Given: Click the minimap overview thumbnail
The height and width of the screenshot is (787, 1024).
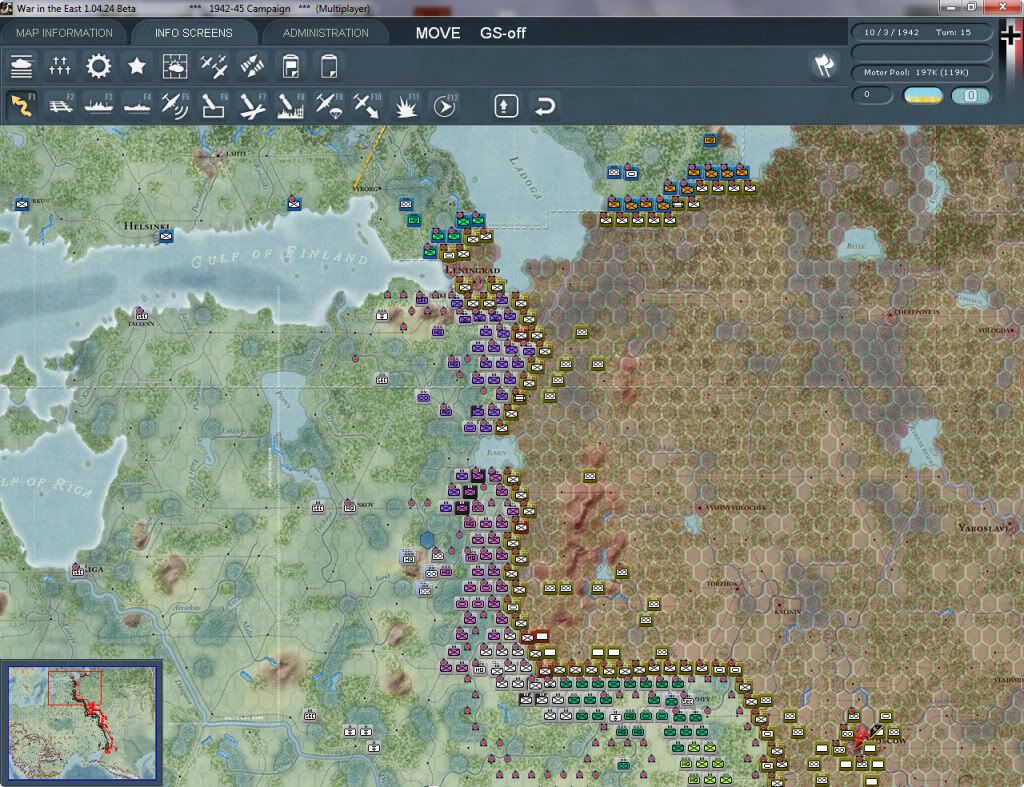Looking at the screenshot, I should pos(82,722).
